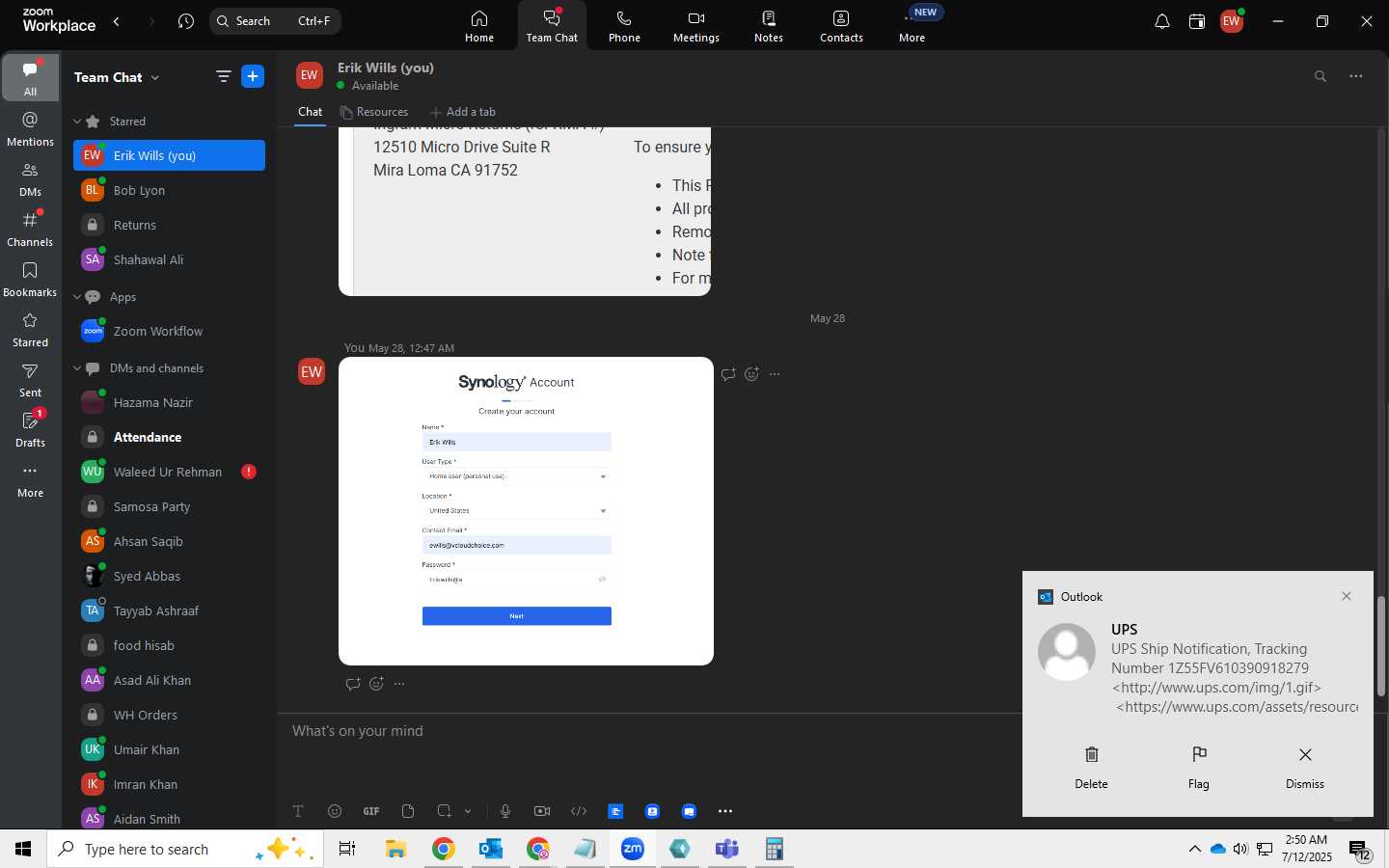Toggle the text formatting T icon

(298, 811)
